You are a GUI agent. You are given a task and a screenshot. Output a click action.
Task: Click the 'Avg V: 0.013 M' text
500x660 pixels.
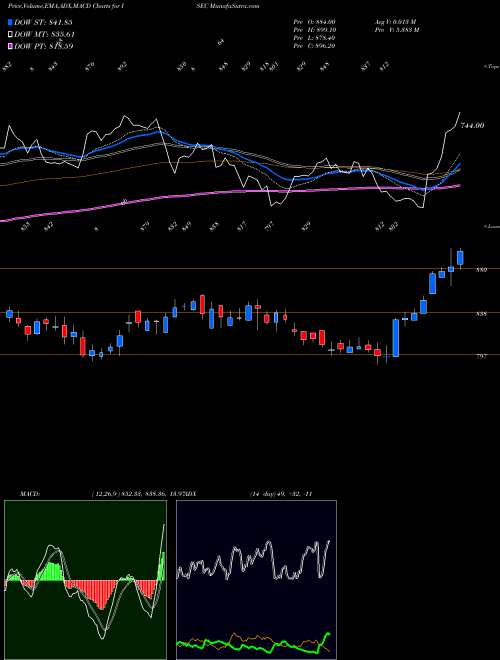click(395, 21)
